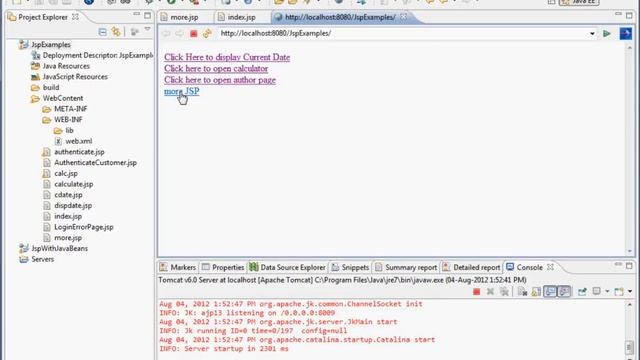Viewport: 640px width, 360px height.
Task: Open 'Click here to open calculator' link
Action: click(x=216, y=69)
